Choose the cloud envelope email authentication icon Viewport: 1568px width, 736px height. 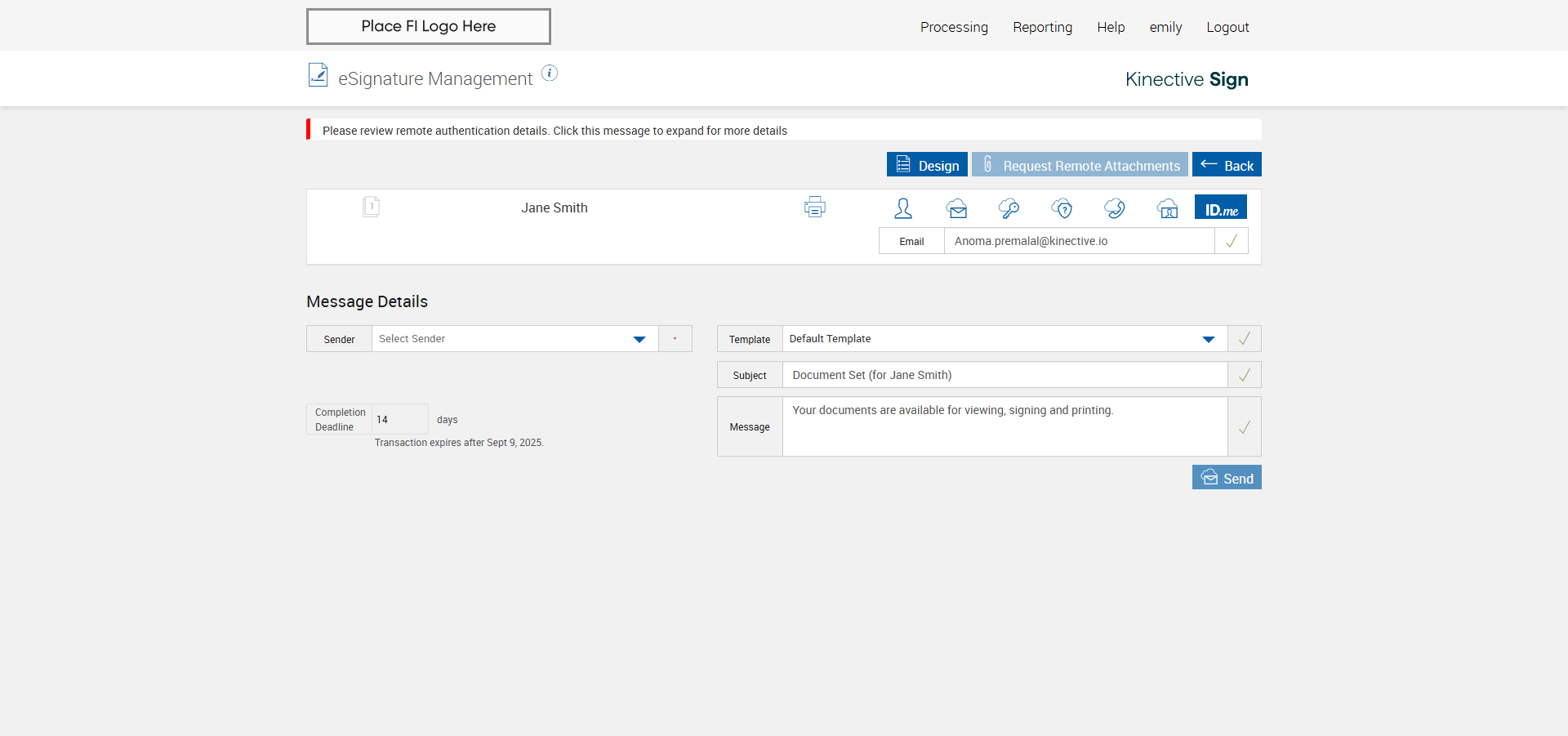[x=956, y=208]
